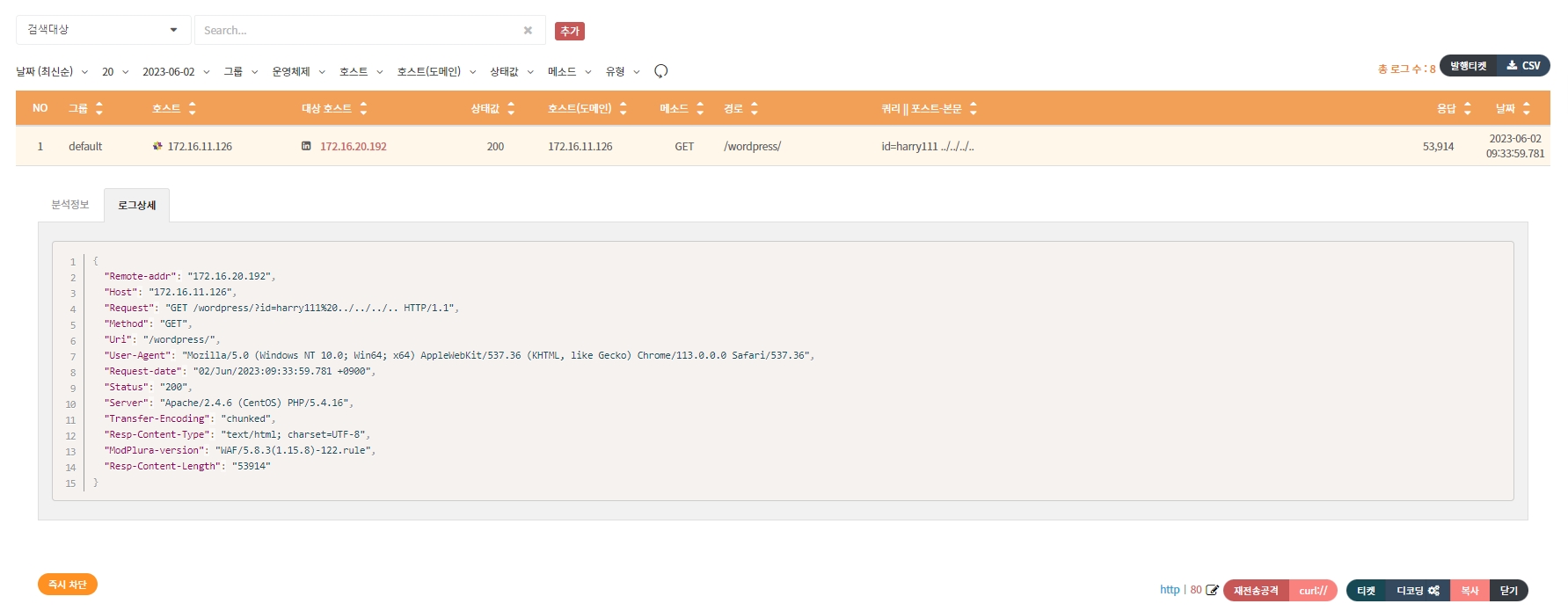Open target host link 172.16.20.192
The width and height of the screenshot is (1568, 611).
(353, 147)
